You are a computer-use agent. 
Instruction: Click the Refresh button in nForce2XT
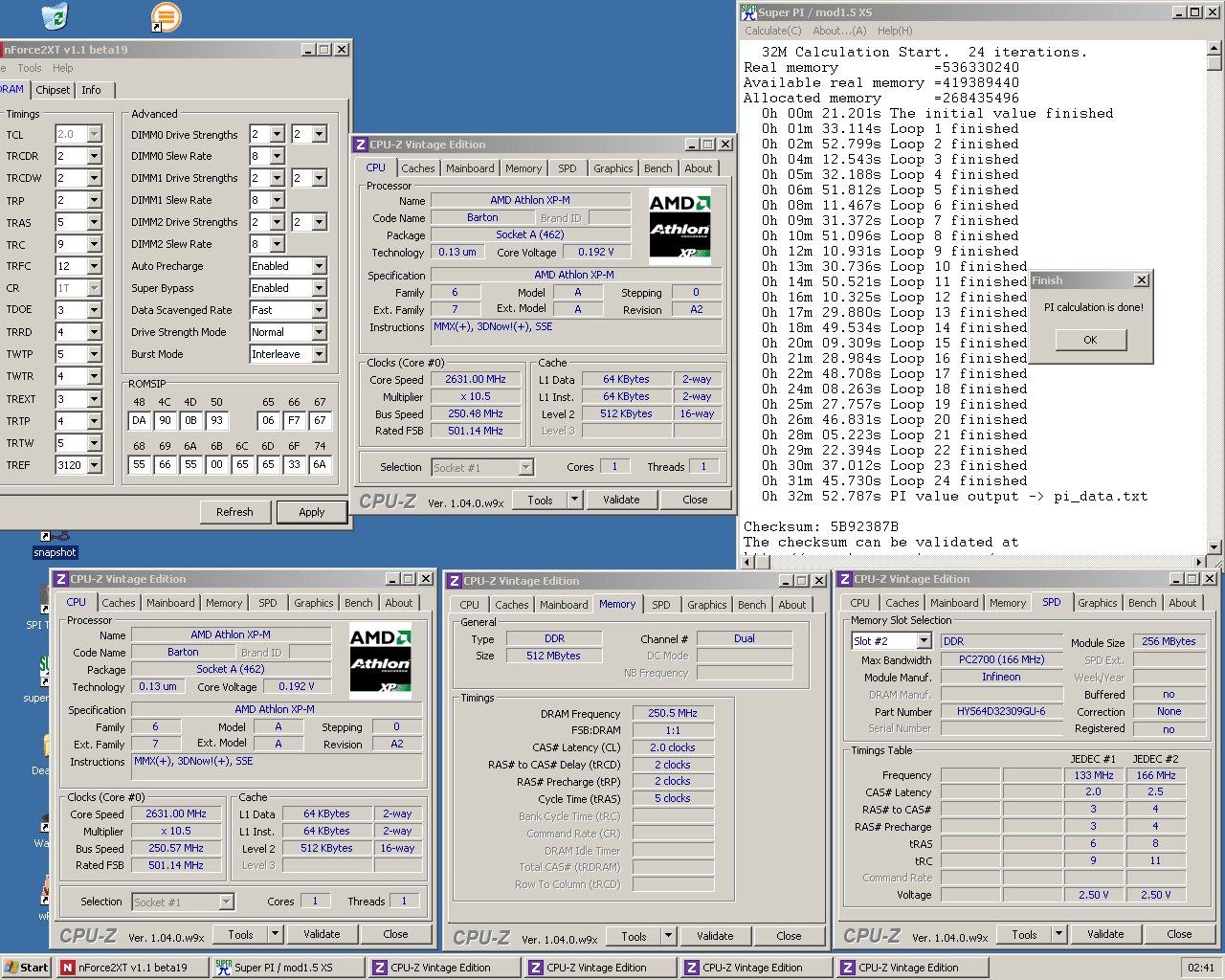pos(234,512)
